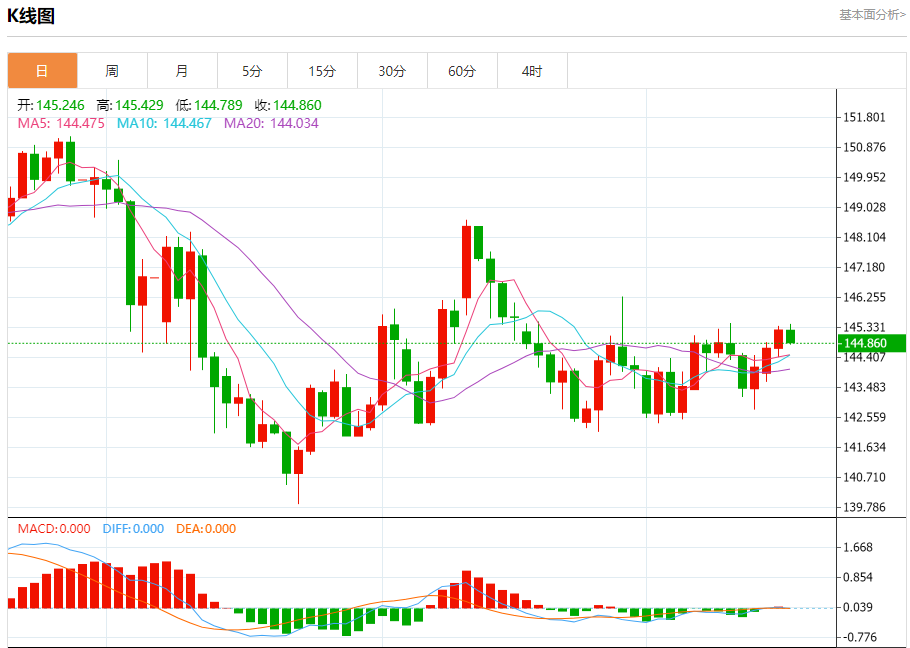The width and height of the screenshot is (910, 648).
Task: Click the MA5 indicator label
Action: coord(62,123)
